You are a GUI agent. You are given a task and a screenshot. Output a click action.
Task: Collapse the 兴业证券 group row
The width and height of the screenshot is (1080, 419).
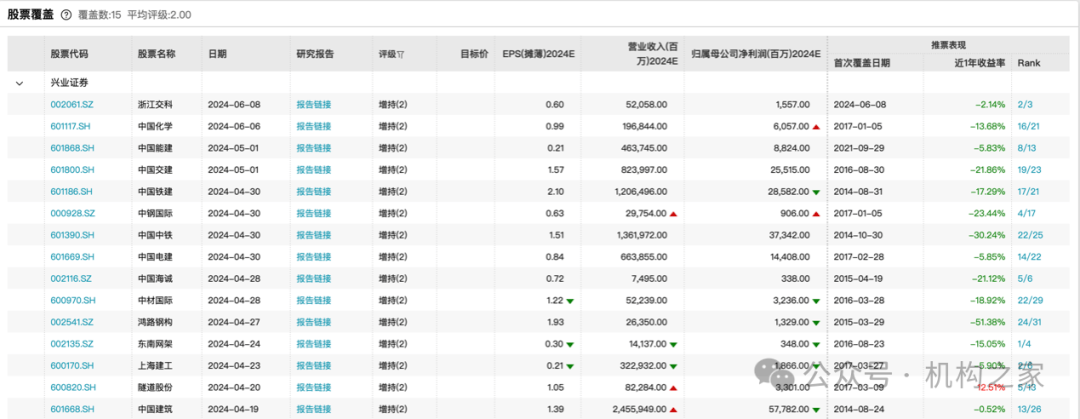20,83
